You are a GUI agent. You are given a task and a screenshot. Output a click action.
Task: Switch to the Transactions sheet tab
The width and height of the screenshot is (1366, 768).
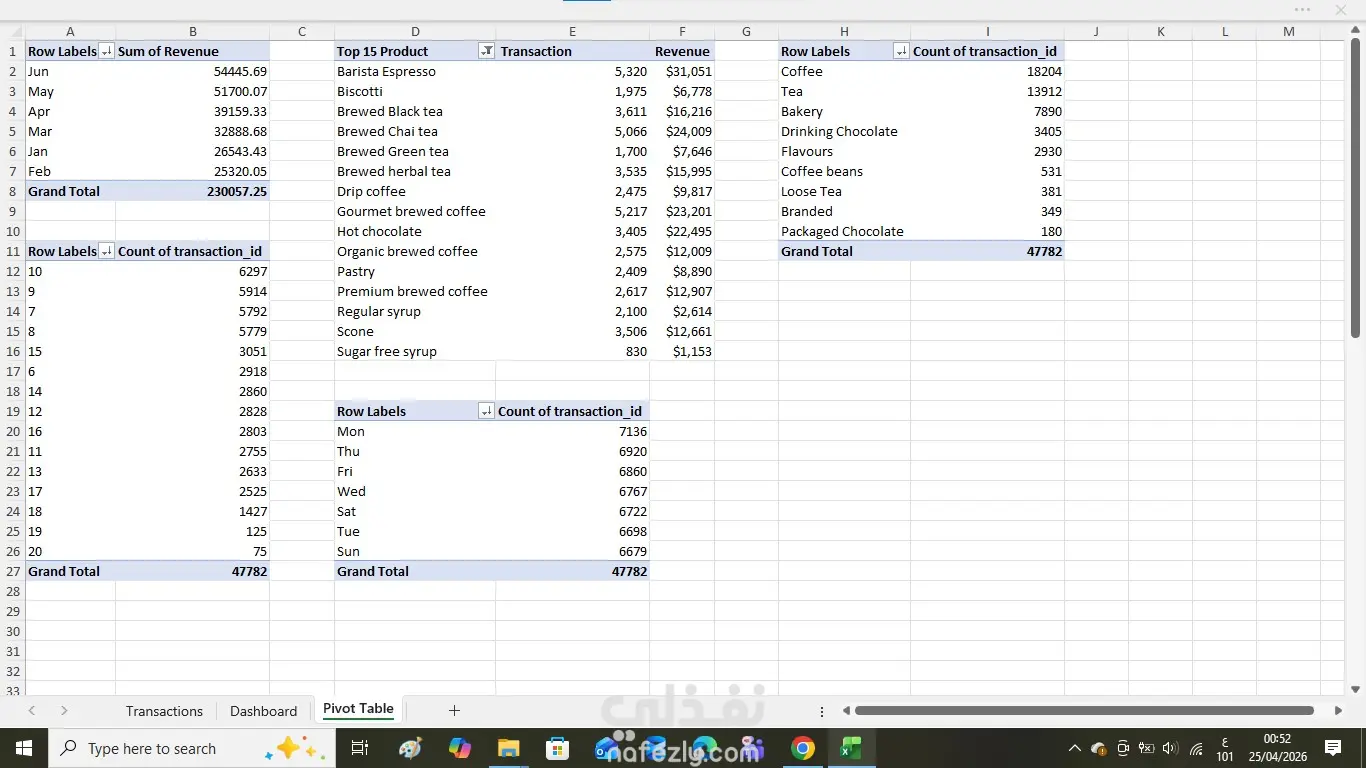pyautogui.click(x=164, y=711)
